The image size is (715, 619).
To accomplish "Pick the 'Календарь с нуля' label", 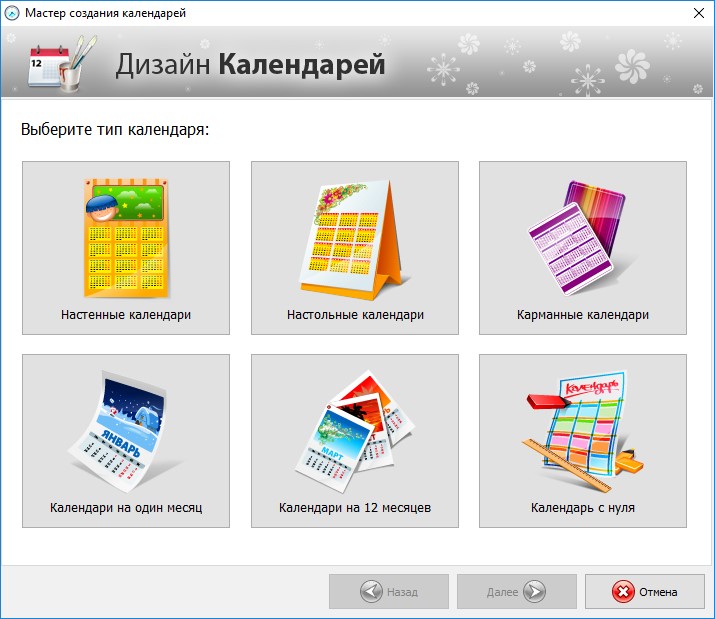I will 583,507.
